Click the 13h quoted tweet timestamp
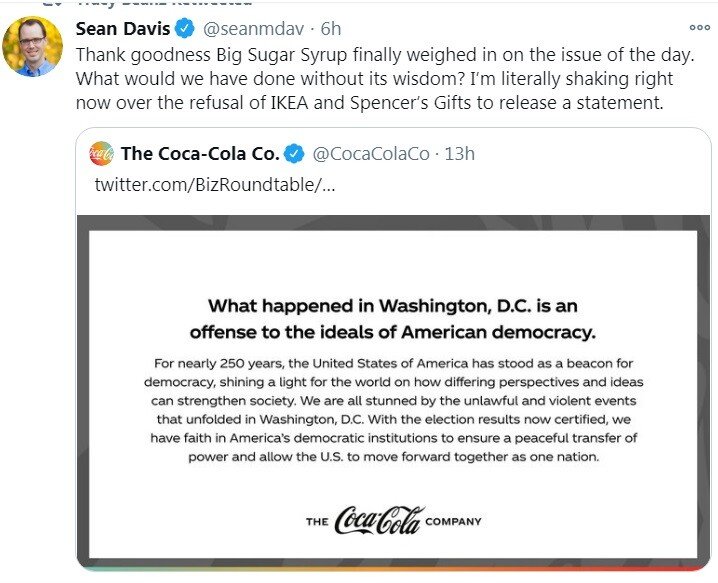The image size is (718, 583). tap(460, 154)
